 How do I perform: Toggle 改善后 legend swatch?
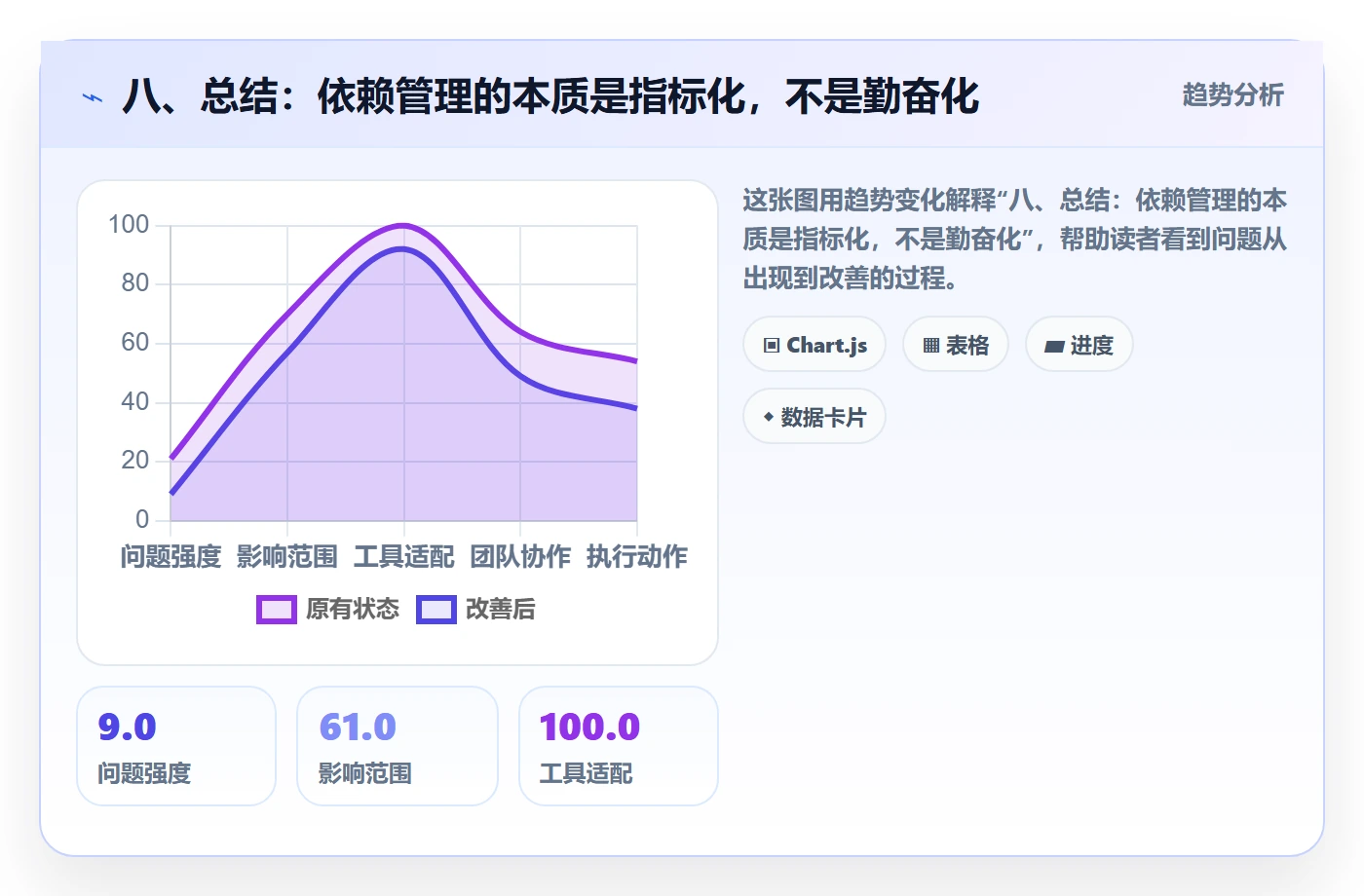click(x=436, y=610)
